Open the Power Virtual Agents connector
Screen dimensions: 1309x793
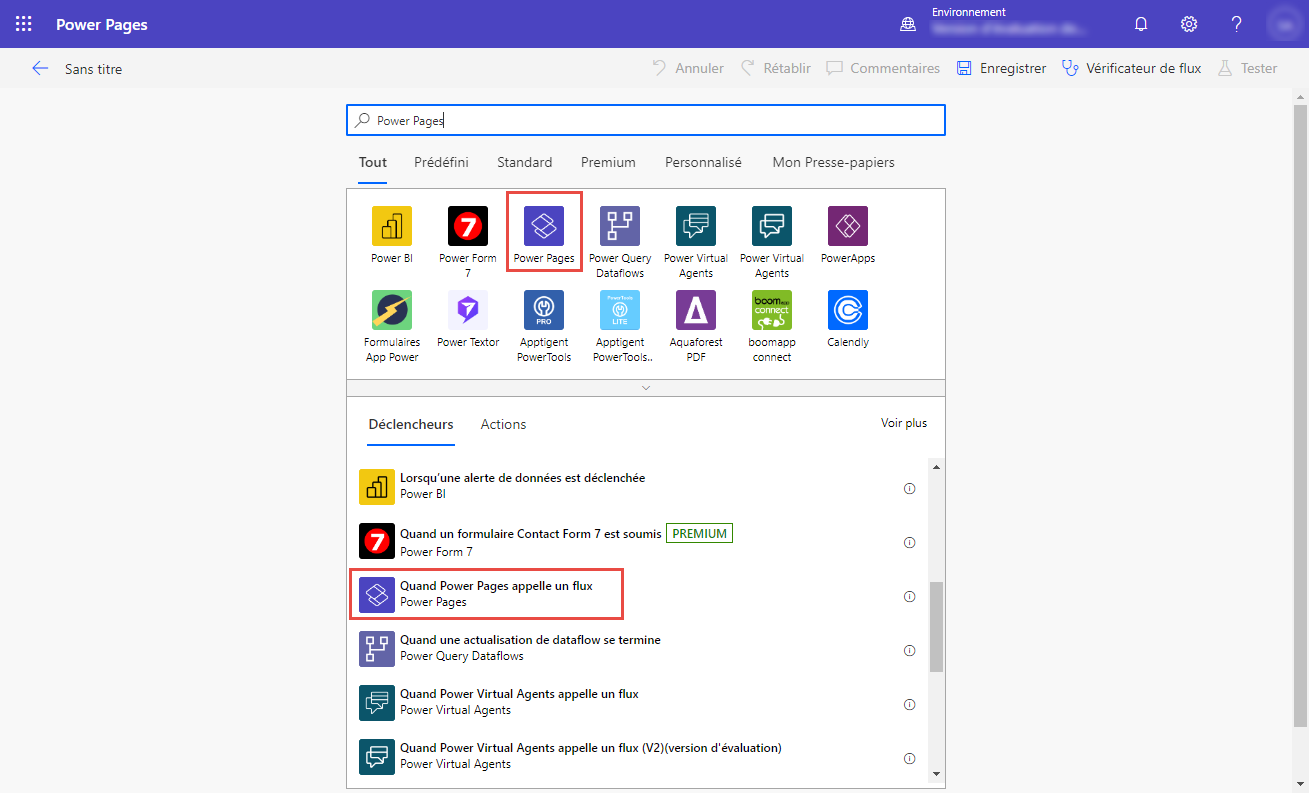(x=695, y=226)
